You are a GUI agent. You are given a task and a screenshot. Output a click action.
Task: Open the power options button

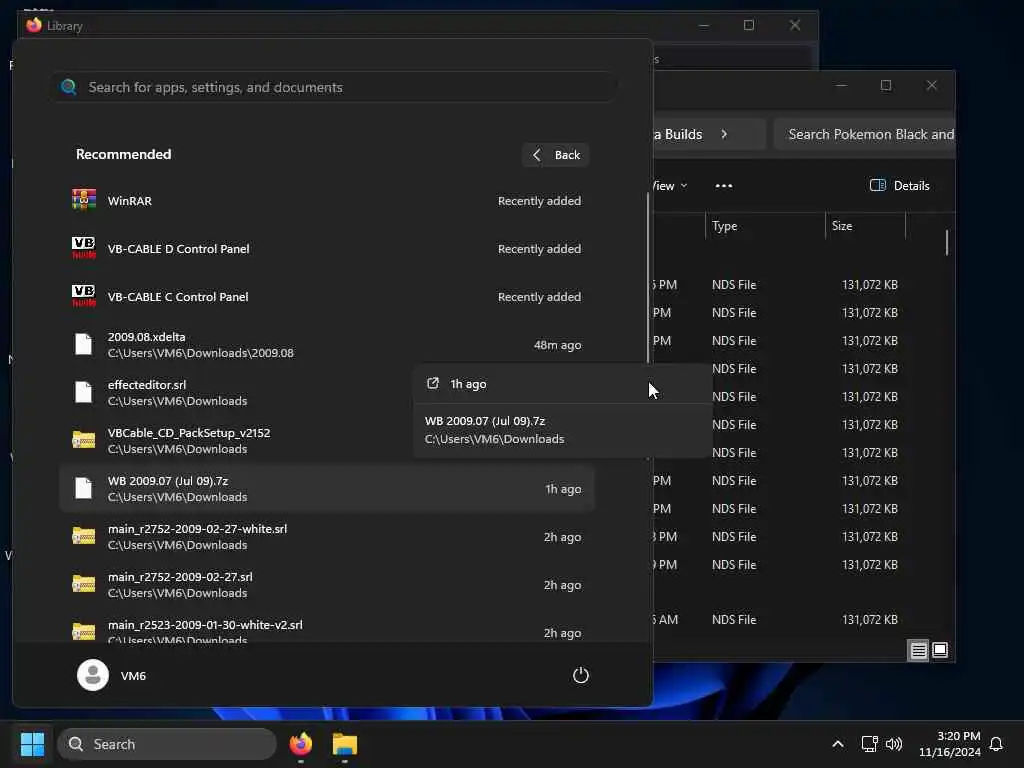tap(581, 675)
